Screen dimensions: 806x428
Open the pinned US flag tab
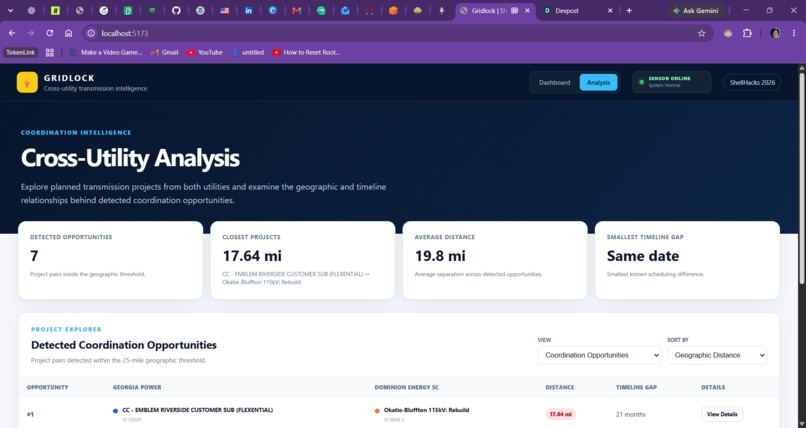(225, 10)
